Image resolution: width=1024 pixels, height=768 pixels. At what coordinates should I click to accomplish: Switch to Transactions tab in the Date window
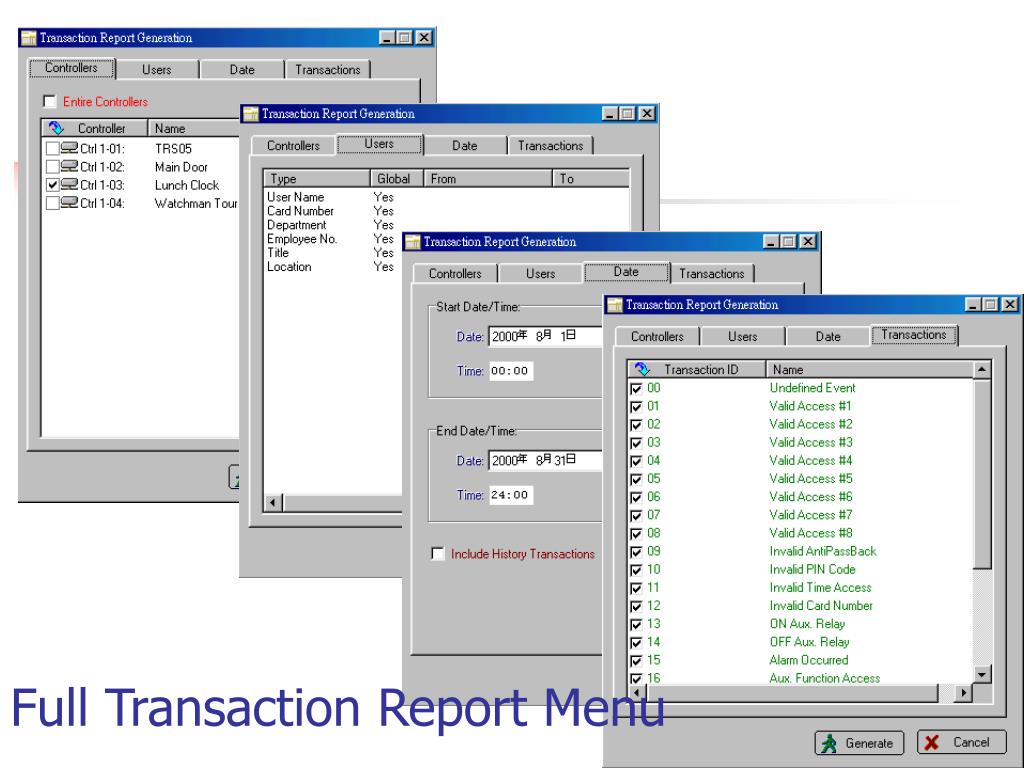pos(712,274)
